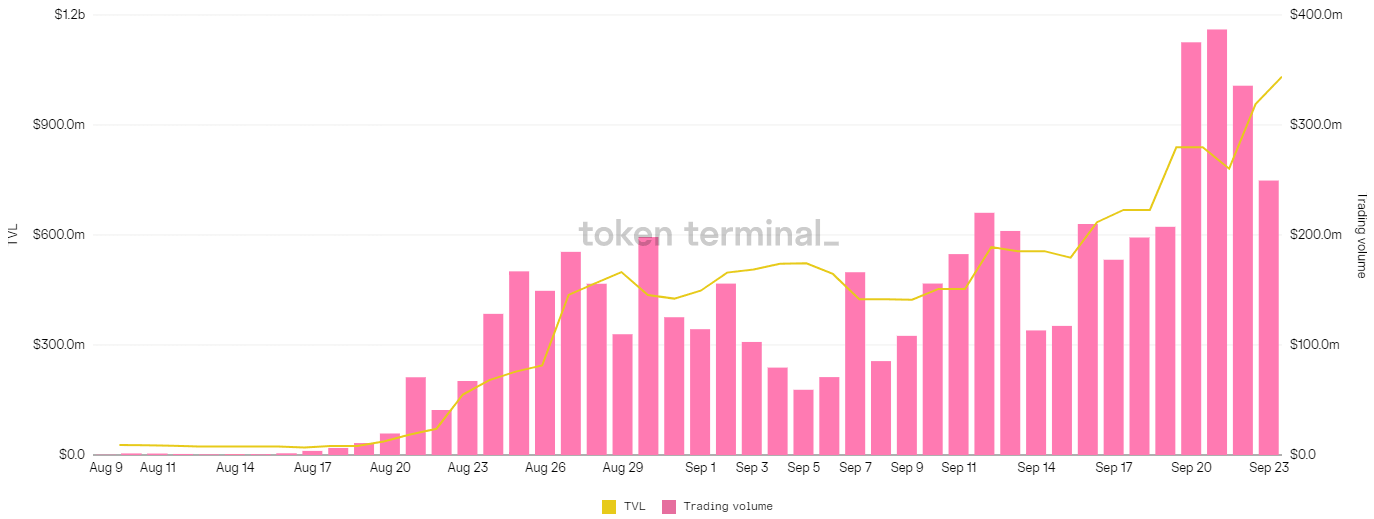Click the Sep 1 x-axis date label
Image resolution: width=1374 pixels, height=519 pixels.
(700, 467)
